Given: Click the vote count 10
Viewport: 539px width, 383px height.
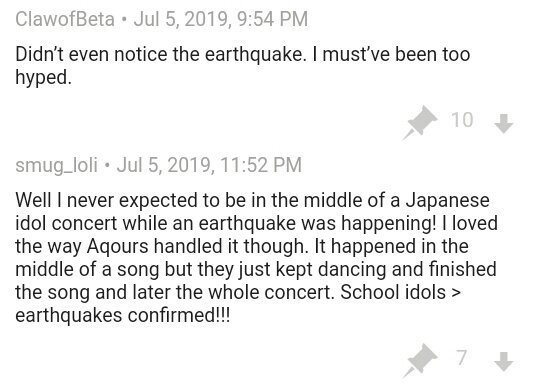Looking at the screenshot, I should (462, 120).
